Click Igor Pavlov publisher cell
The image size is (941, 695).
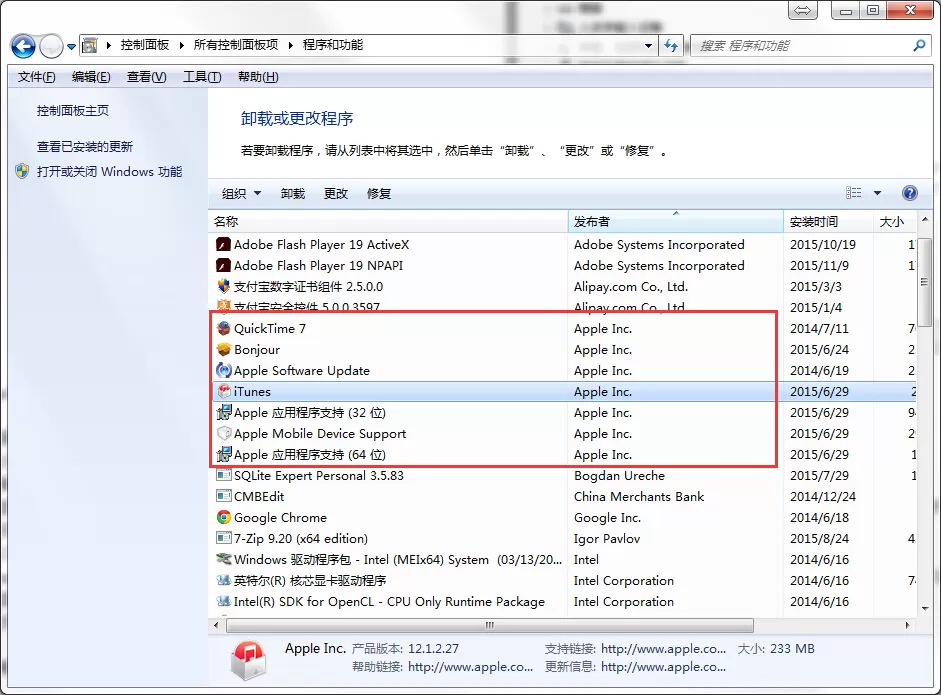(607, 539)
